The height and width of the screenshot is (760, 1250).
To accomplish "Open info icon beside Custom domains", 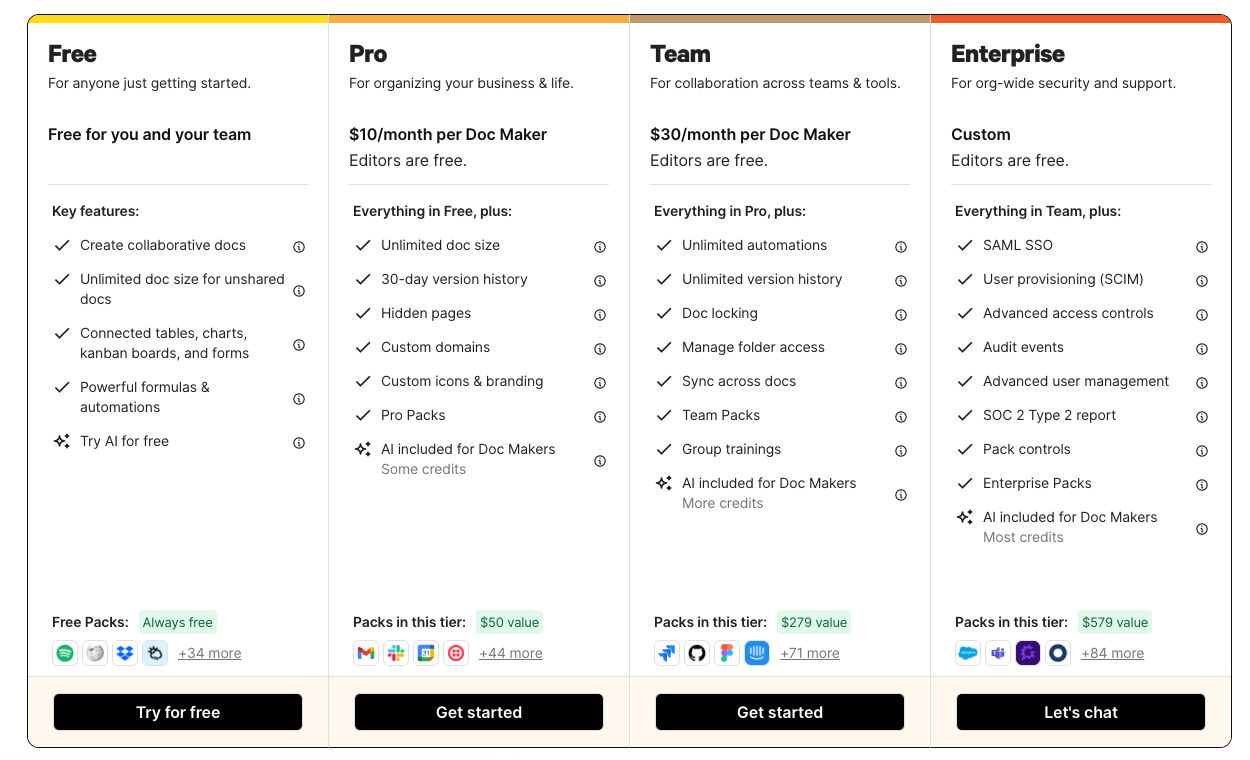I will pos(600,349).
